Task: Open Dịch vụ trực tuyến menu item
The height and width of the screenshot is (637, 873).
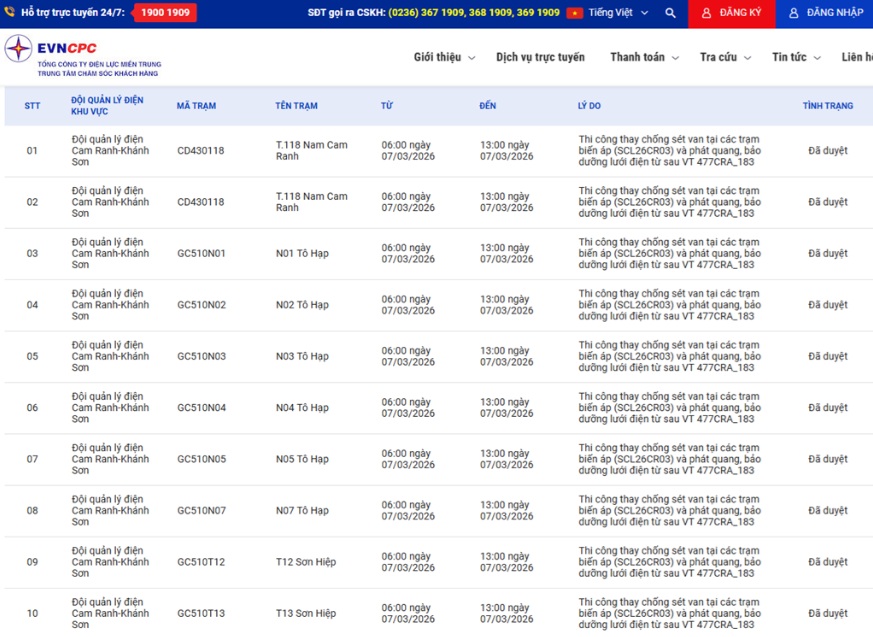Action: point(540,57)
